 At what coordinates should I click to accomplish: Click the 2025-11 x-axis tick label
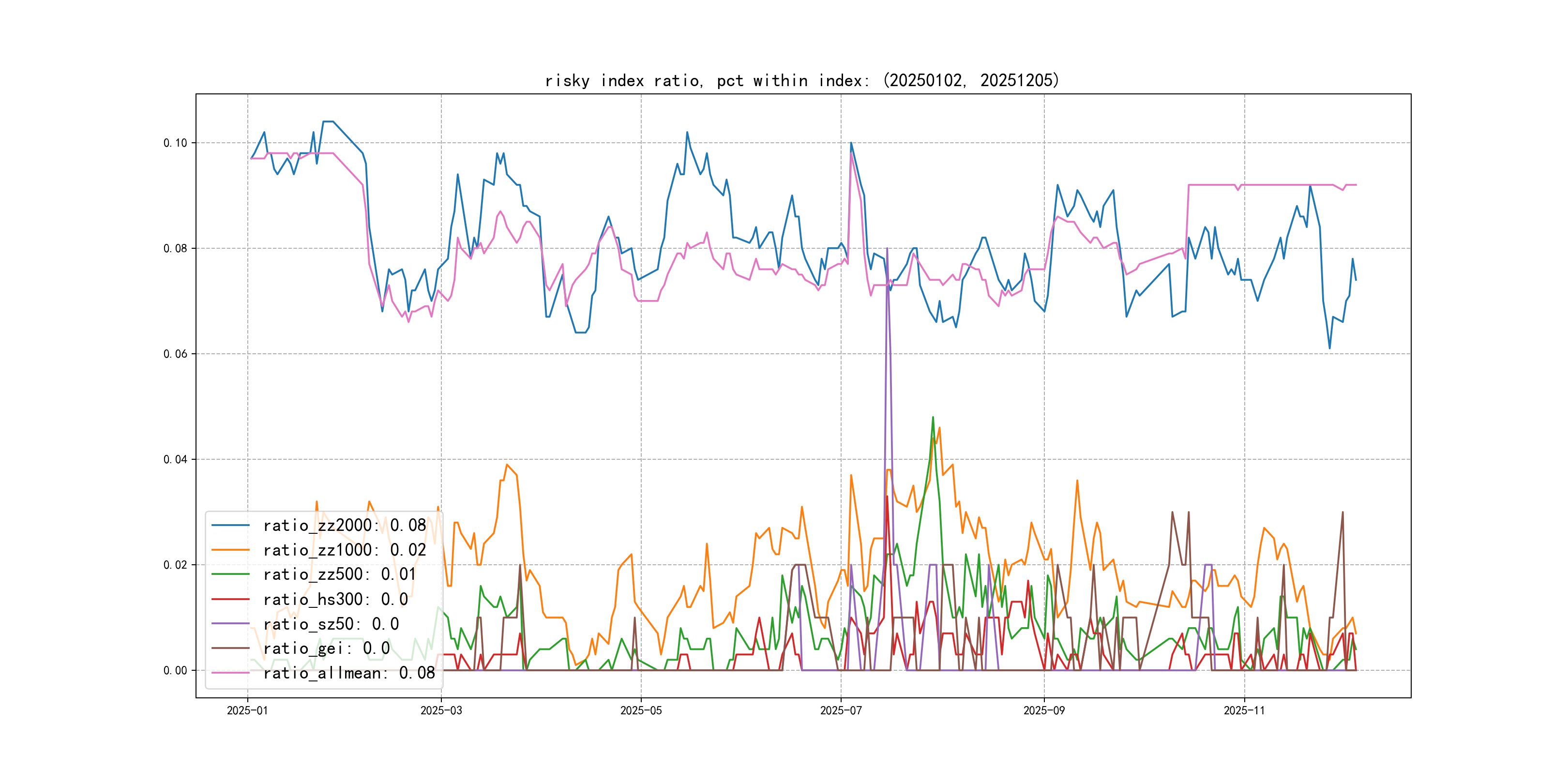tap(1244, 710)
